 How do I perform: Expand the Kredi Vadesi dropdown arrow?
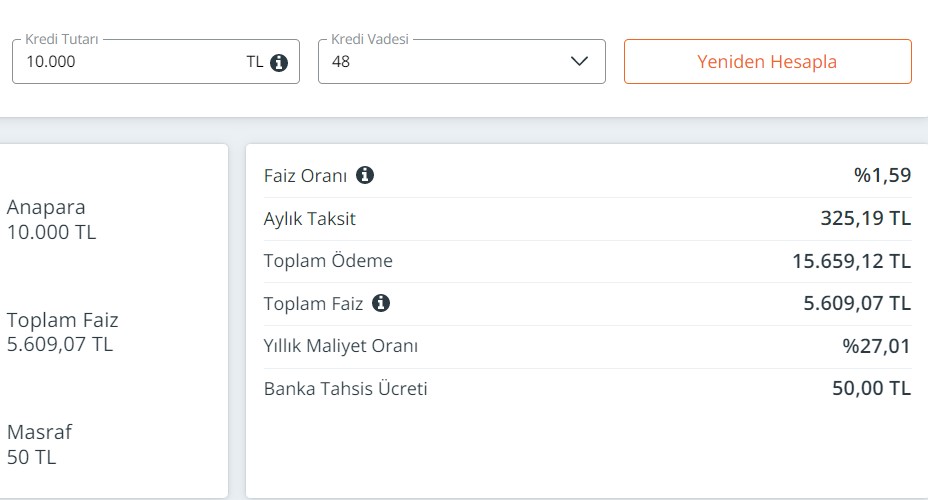579,61
